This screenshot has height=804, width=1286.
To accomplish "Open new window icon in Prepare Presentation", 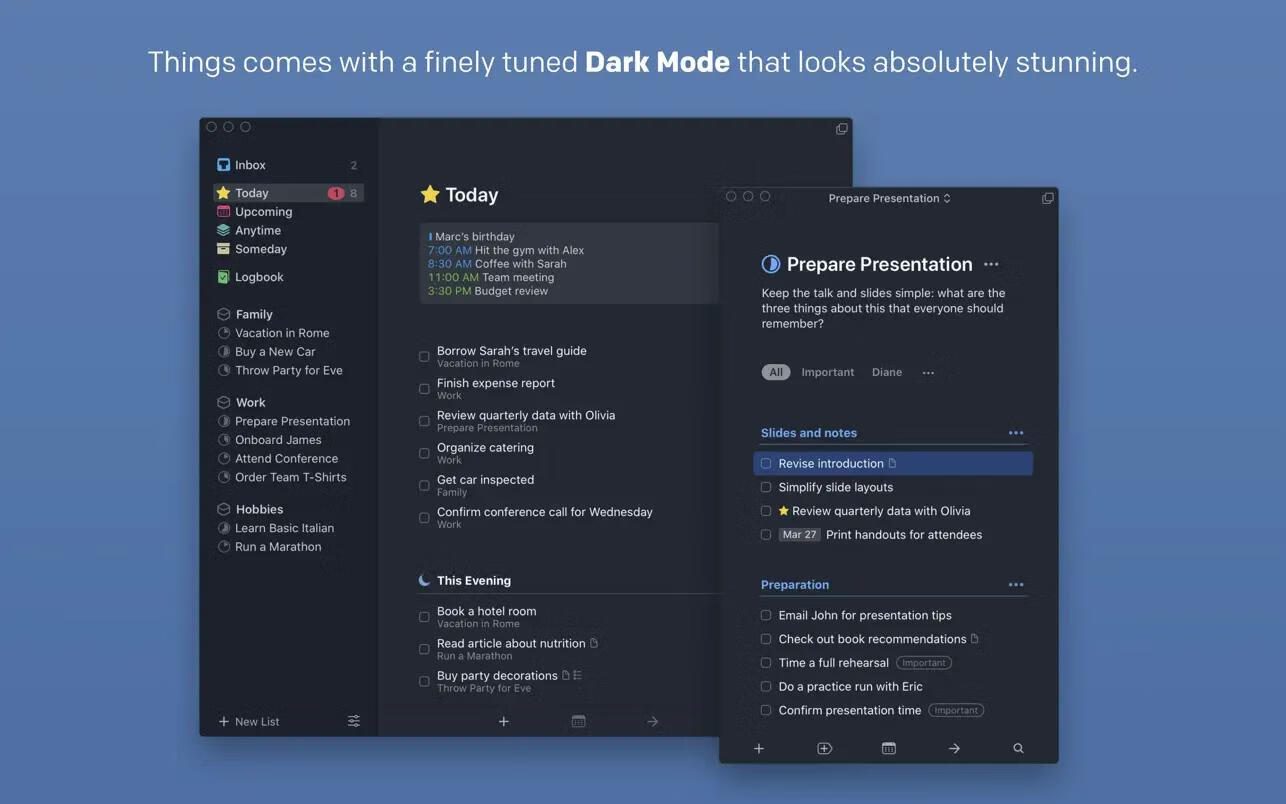I will (1047, 198).
